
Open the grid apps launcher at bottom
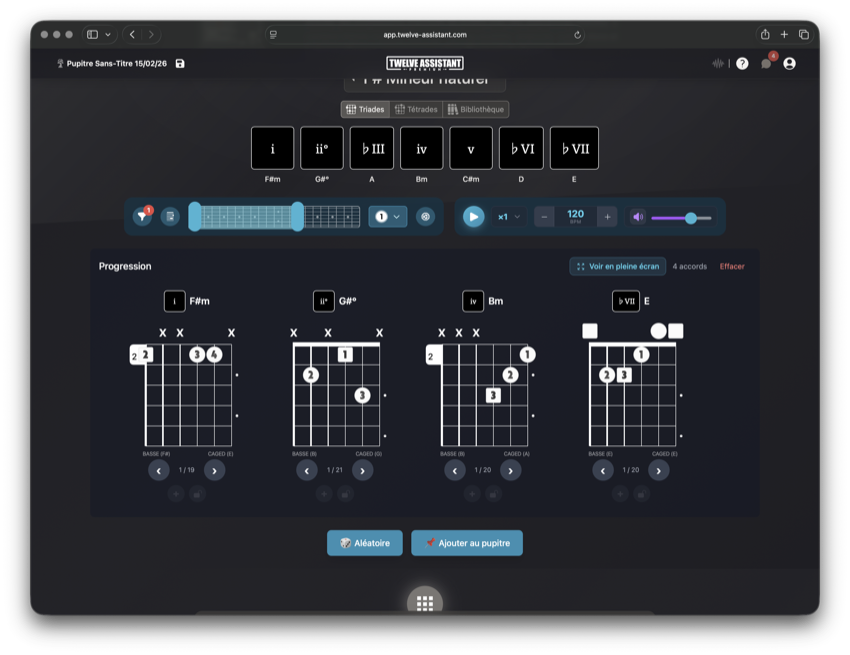tap(425, 602)
